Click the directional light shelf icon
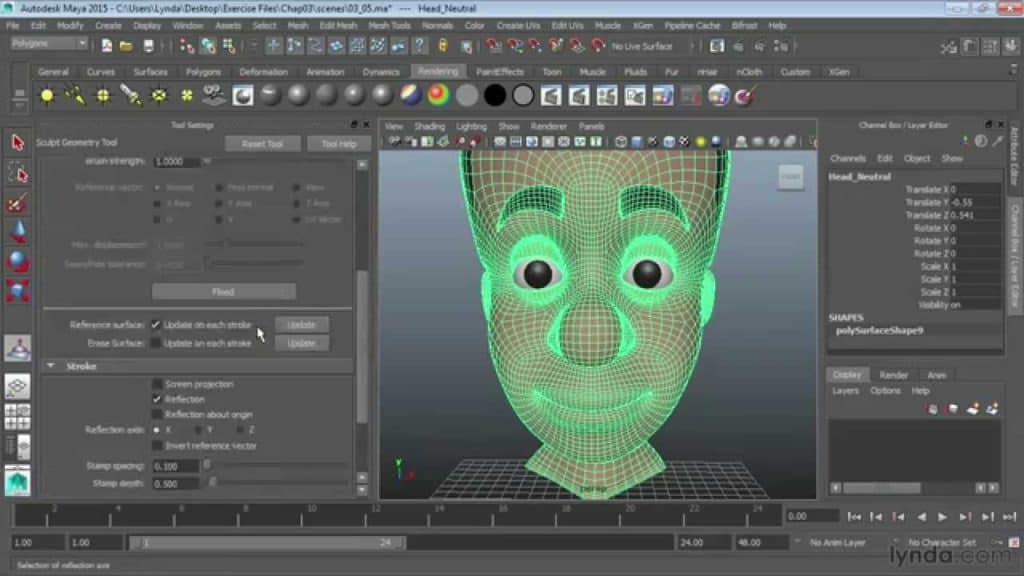This screenshot has height=576, width=1024. click(x=75, y=96)
